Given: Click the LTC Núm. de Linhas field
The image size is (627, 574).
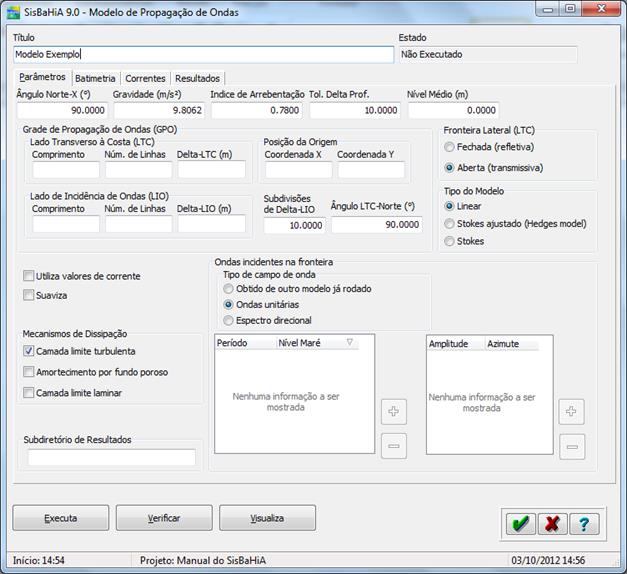Looking at the screenshot, I should [x=139, y=170].
